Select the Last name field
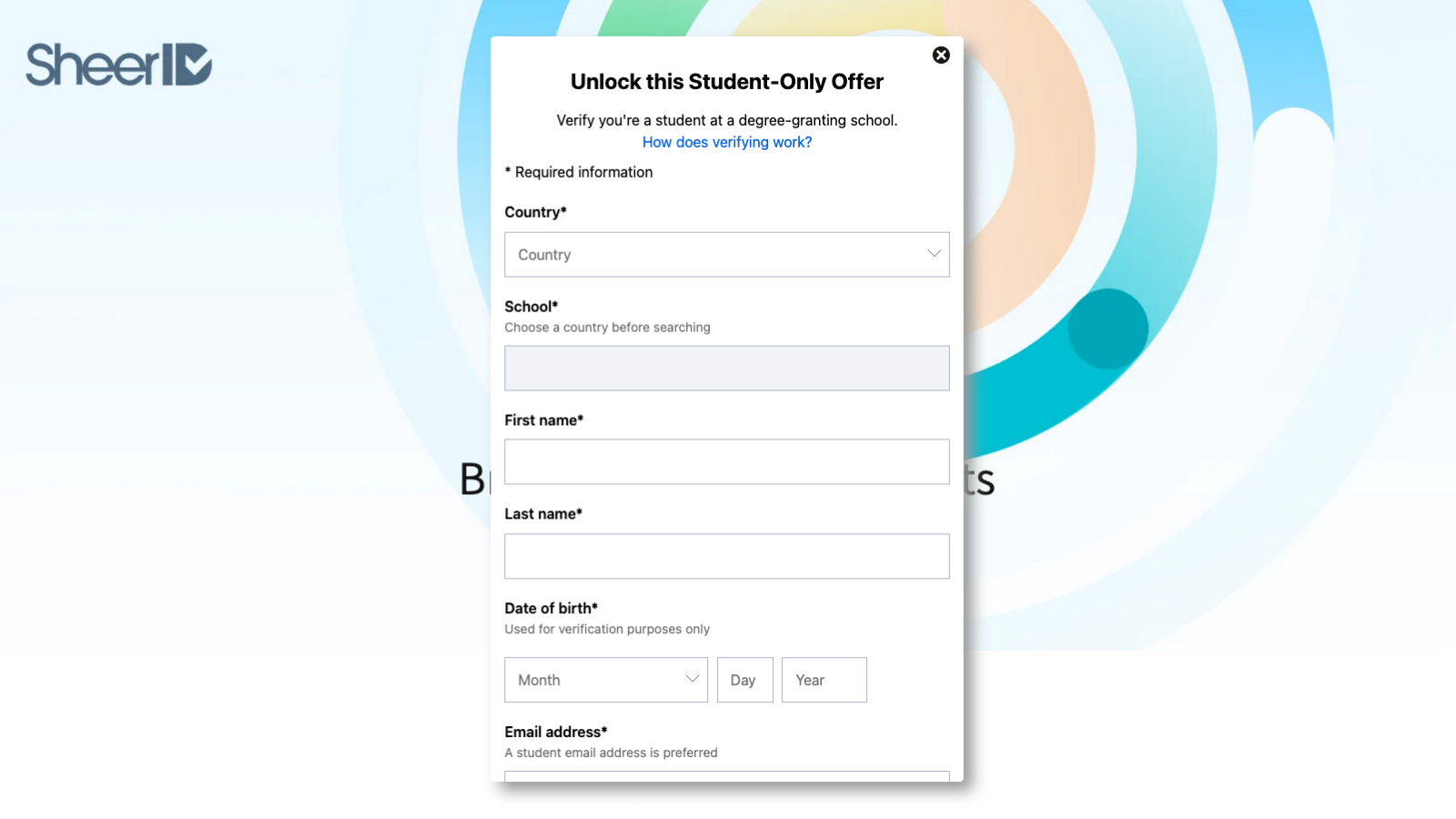The height and width of the screenshot is (819, 1456). pyautogui.click(x=727, y=556)
